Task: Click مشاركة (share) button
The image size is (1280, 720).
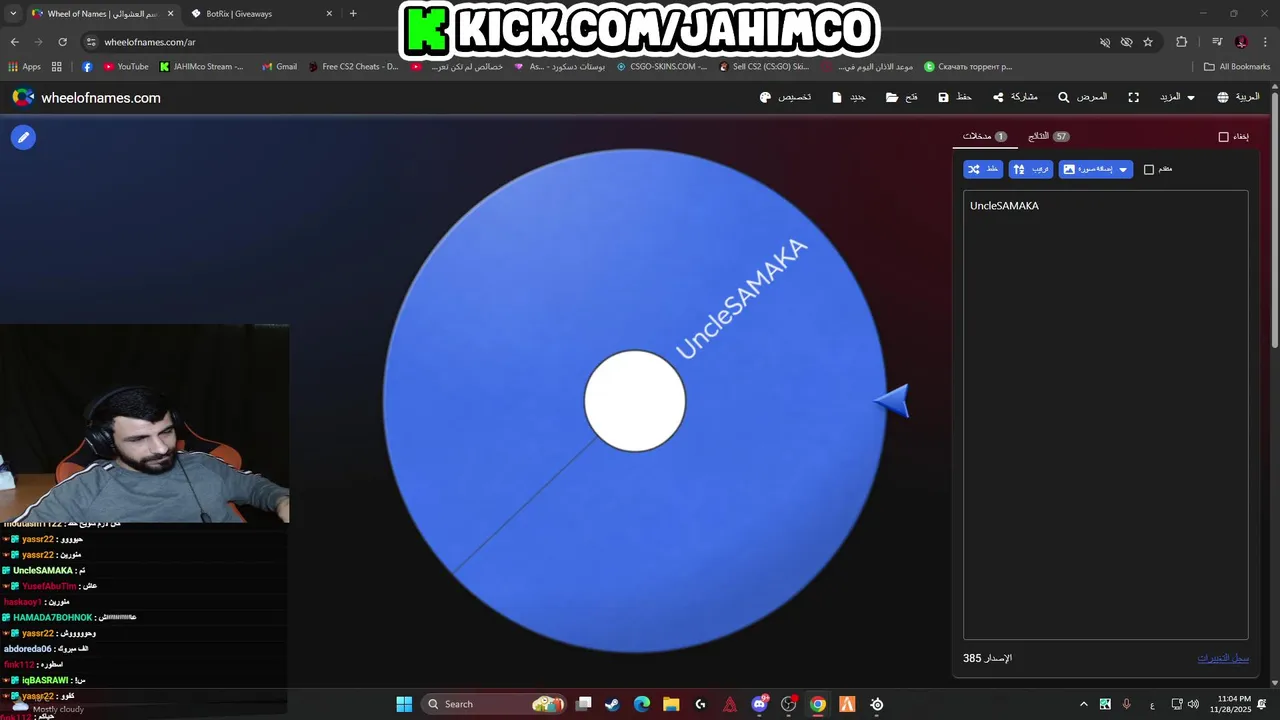Action: coord(1015,98)
